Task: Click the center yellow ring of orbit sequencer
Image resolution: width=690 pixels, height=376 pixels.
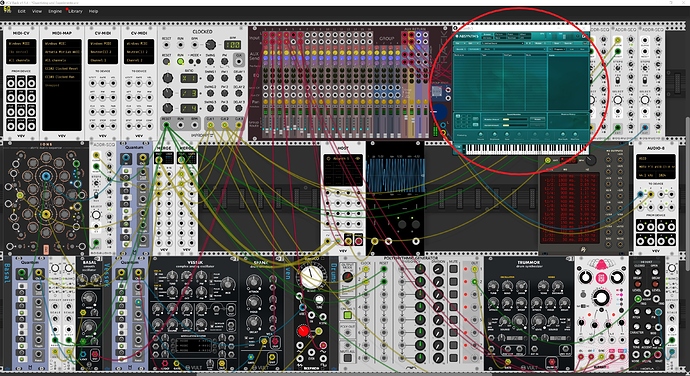Action: click(46, 215)
